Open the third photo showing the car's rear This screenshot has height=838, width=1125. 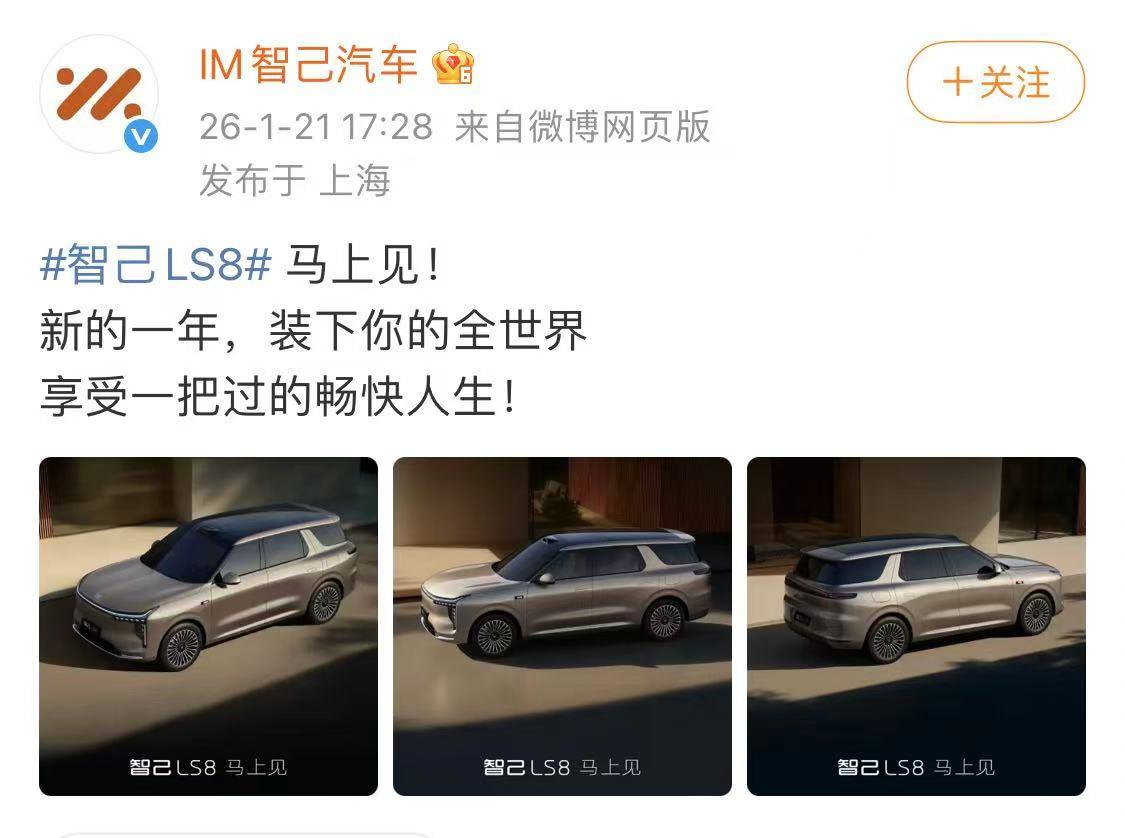click(916, 626)
